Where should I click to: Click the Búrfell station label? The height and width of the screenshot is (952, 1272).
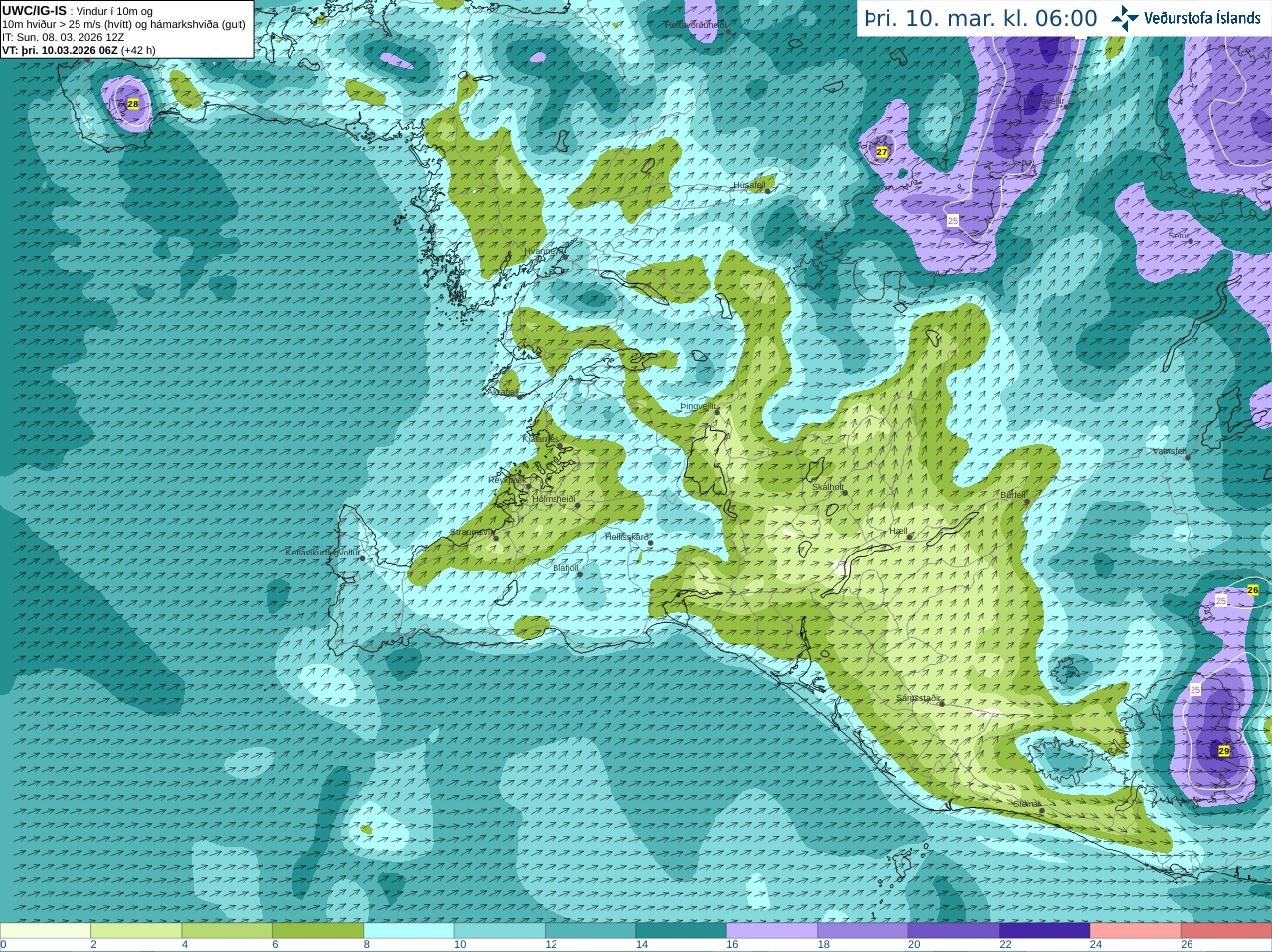click(x=1013, y=494)
